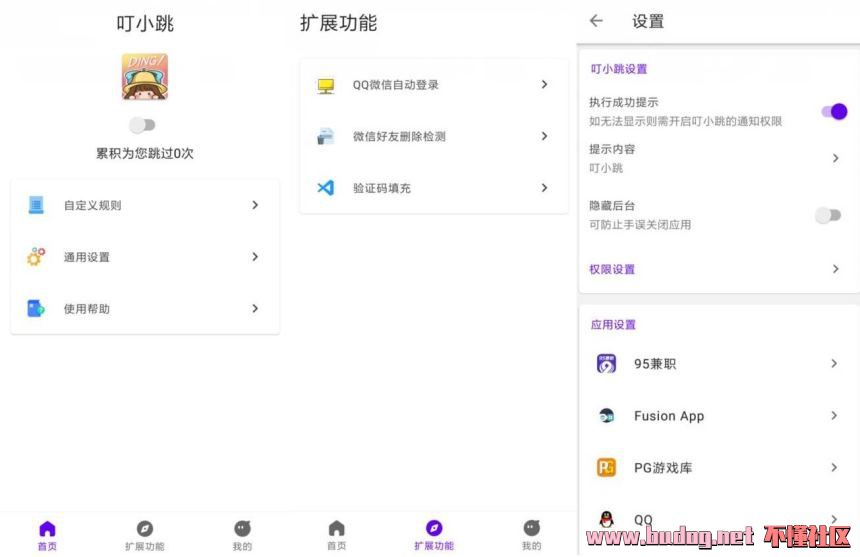Toggle the main 叮小跳 service switch
This screenshot has height=557, width=860.
(x=142, y=125)
